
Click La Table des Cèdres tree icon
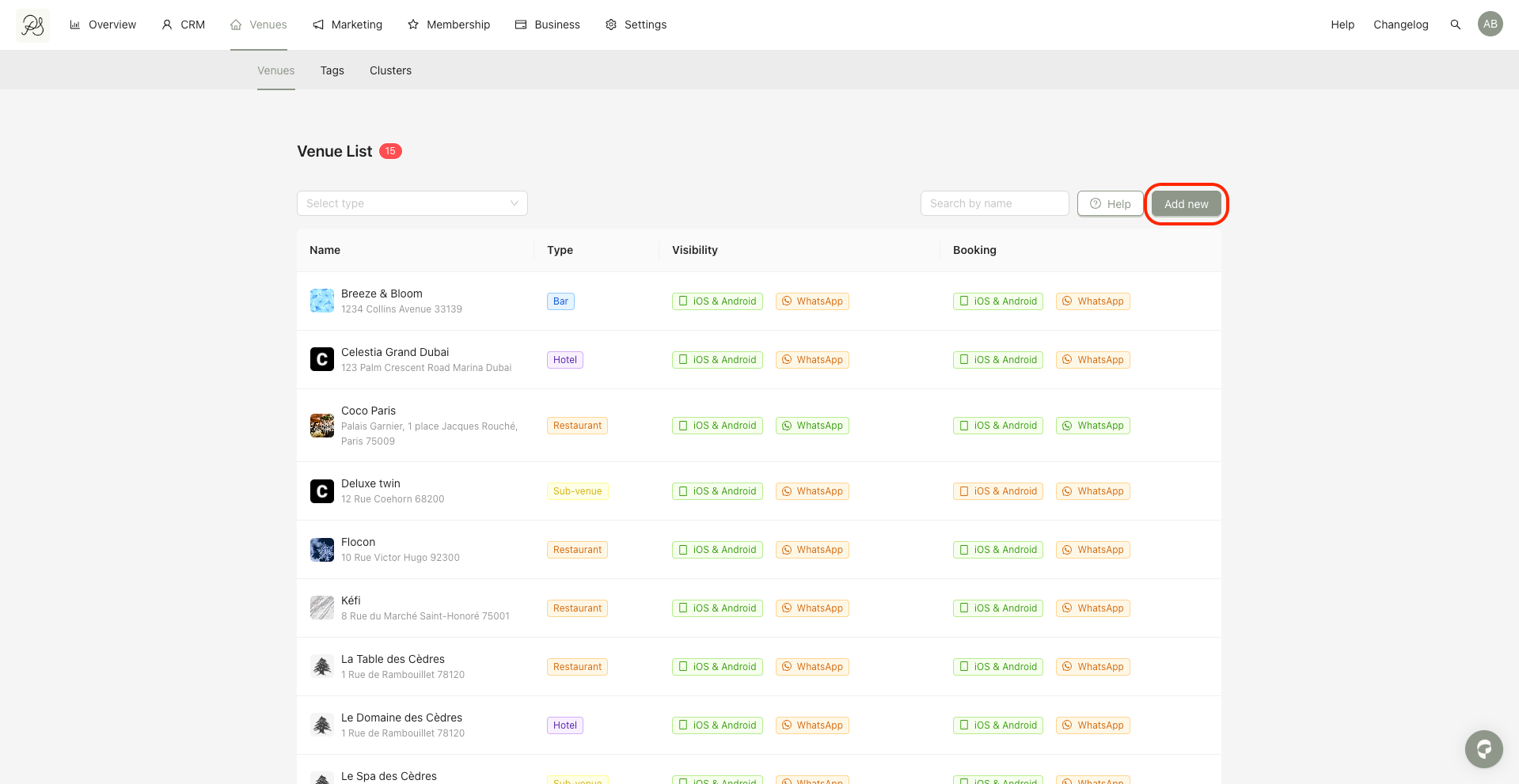point(321,666)
